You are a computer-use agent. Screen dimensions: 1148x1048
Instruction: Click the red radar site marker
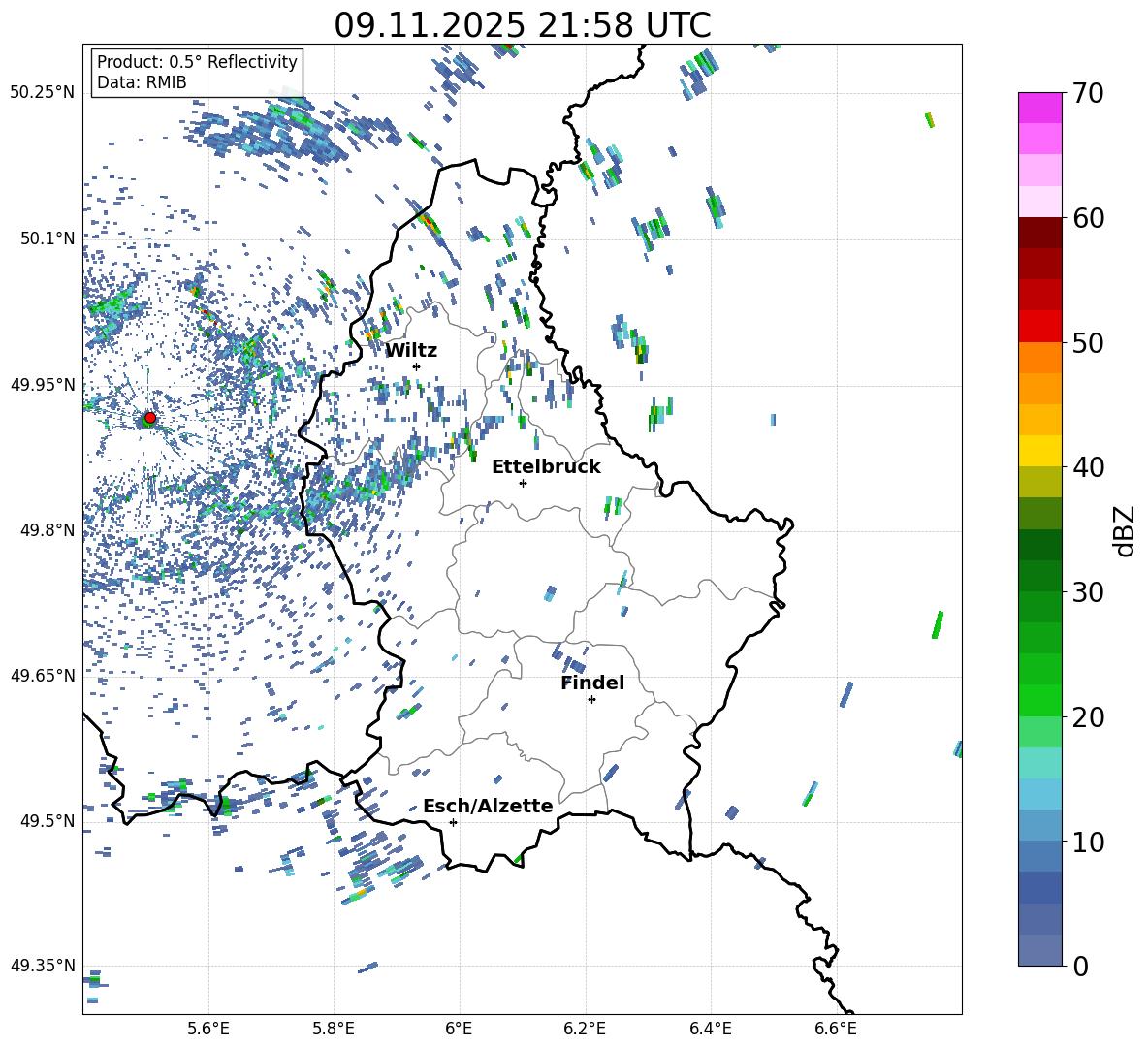click(x=150, y=418)
